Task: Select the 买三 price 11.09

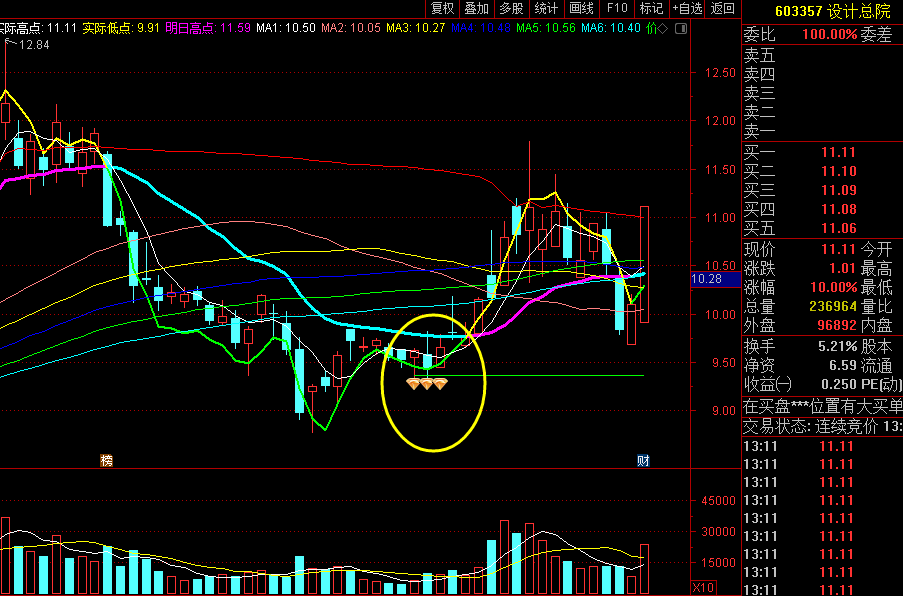Action: [838, 191]
